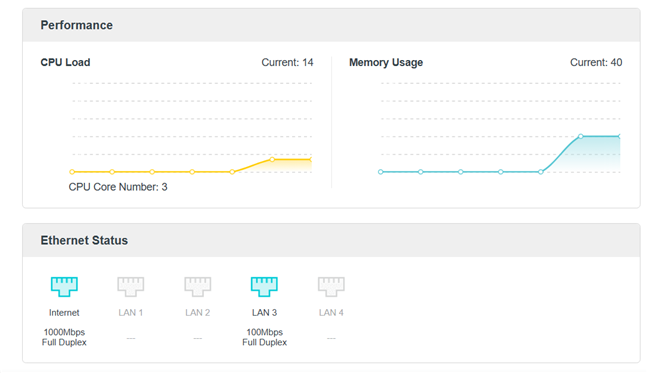
Task: Click the raised teal memory graph point
Action: 581,136
